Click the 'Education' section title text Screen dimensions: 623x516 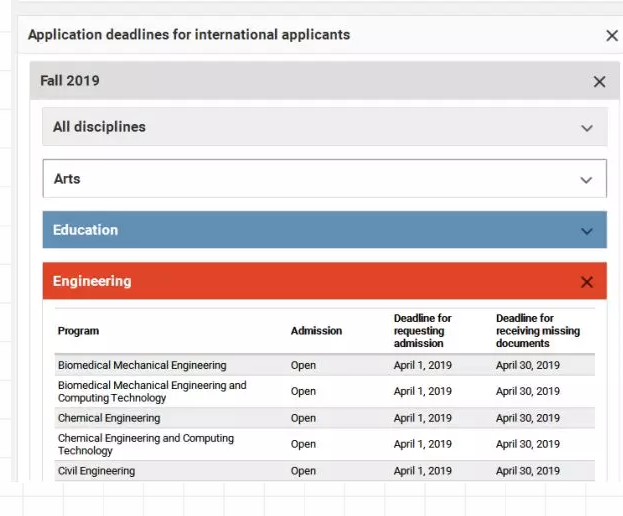pos(85,230)
